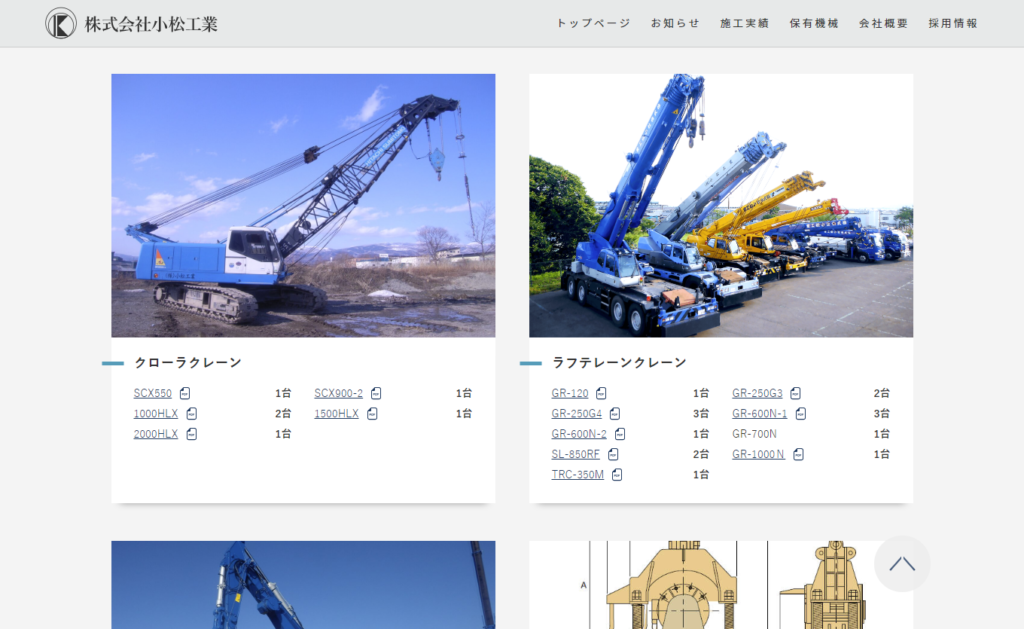
Task: Click the PDF icon next to TRC-350M
Action: pyautogui.click(x=617, y=474)
